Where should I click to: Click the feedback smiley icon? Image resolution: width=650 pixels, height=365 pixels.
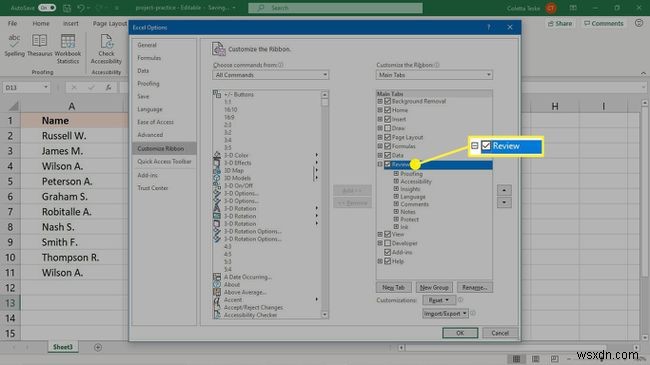(639, 23)
